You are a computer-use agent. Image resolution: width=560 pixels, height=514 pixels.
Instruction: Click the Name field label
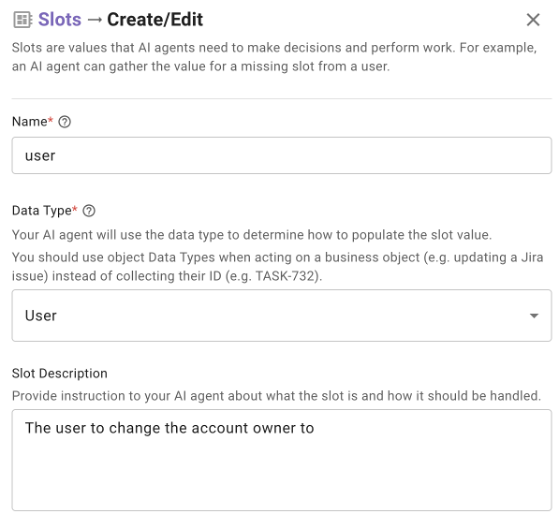click(x=29, y=122)
